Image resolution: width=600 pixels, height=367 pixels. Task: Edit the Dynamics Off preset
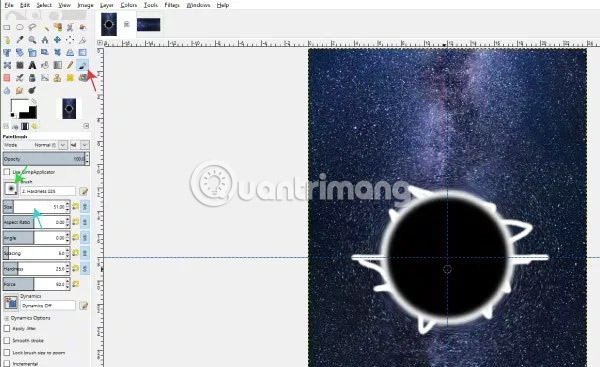pyautogui.click(x=83, y=305)
